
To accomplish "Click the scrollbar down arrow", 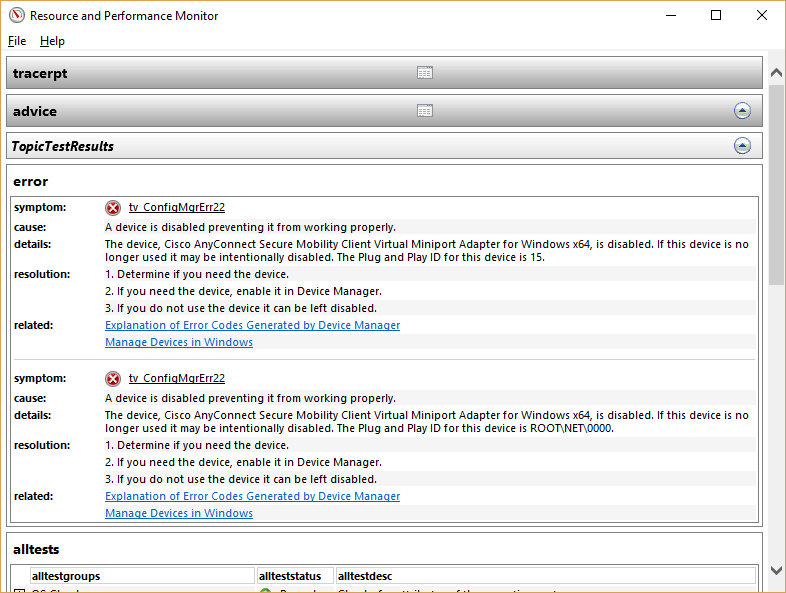I will pos(776,570).
